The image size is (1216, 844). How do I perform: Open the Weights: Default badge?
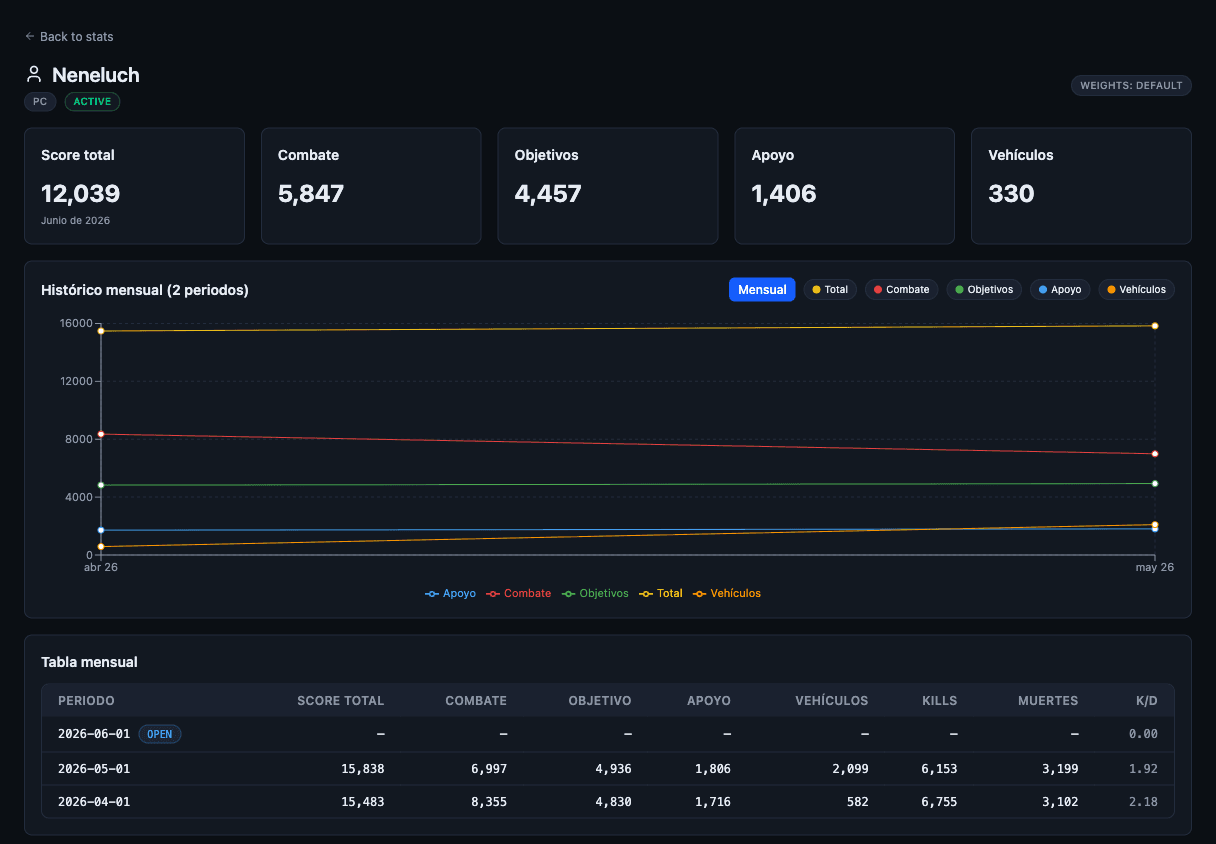point(1131,85)
